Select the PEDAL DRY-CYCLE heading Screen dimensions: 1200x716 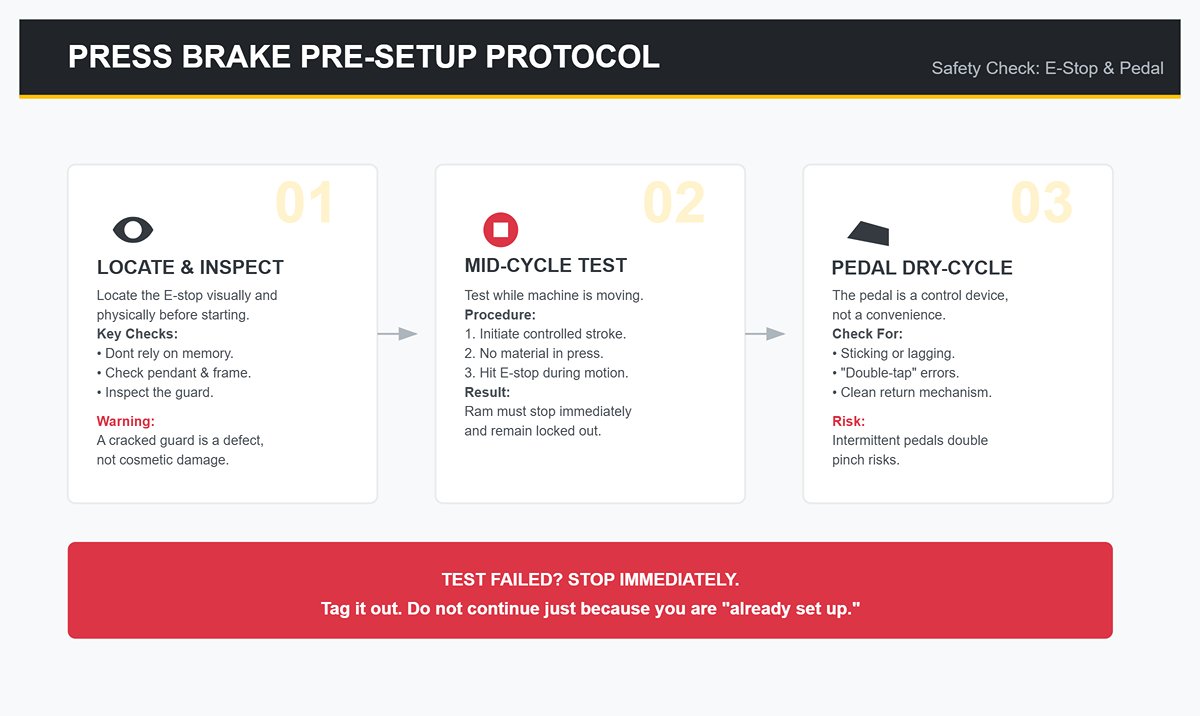922,268
